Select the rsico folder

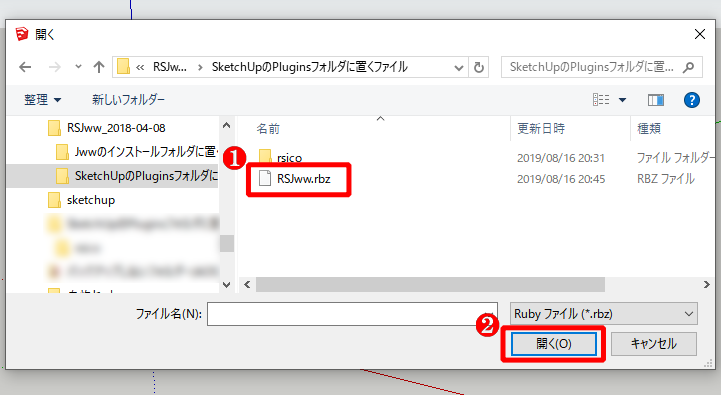point(289,158)
